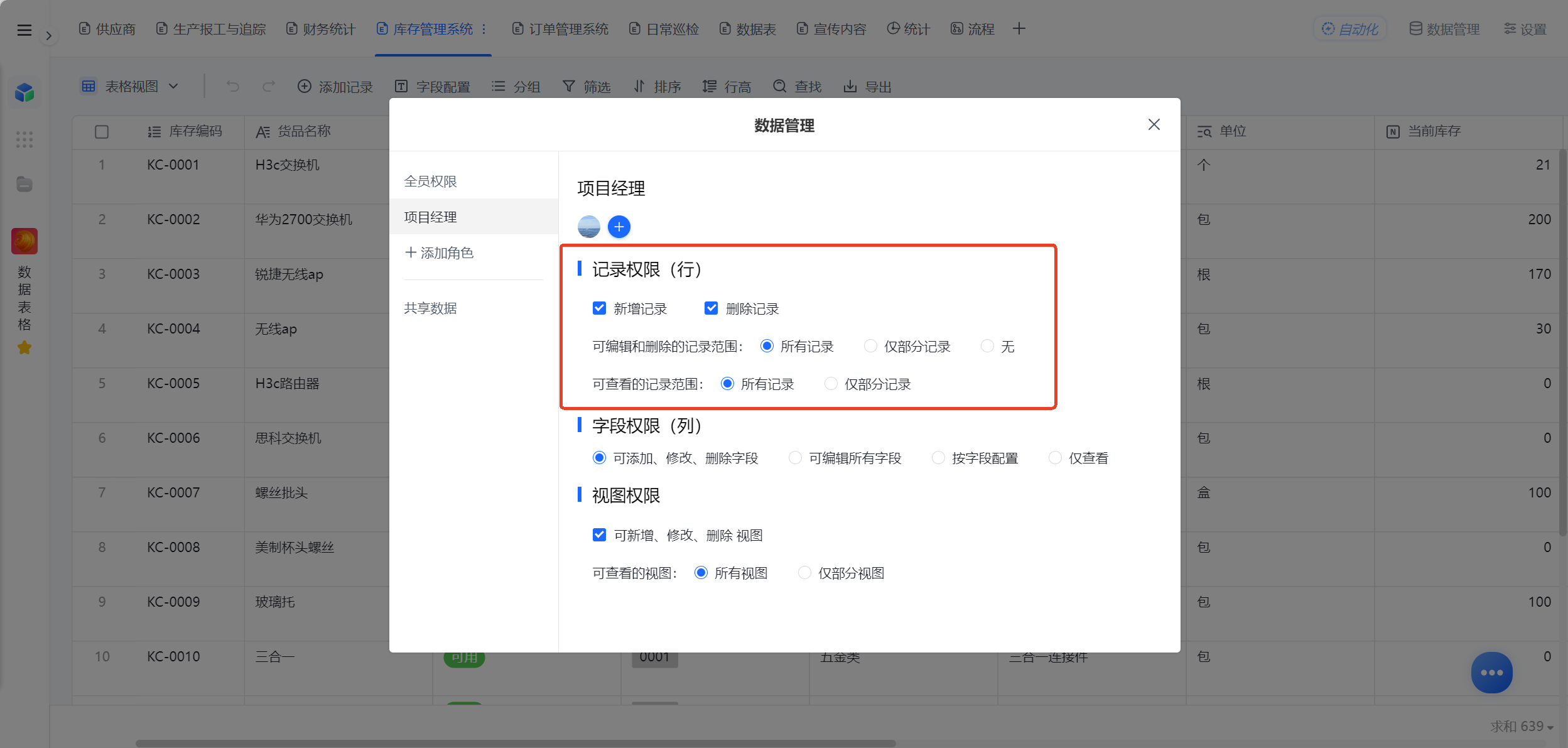Open the folder icon in sidebar
1568x748 pixels.
tap(24, 184)
